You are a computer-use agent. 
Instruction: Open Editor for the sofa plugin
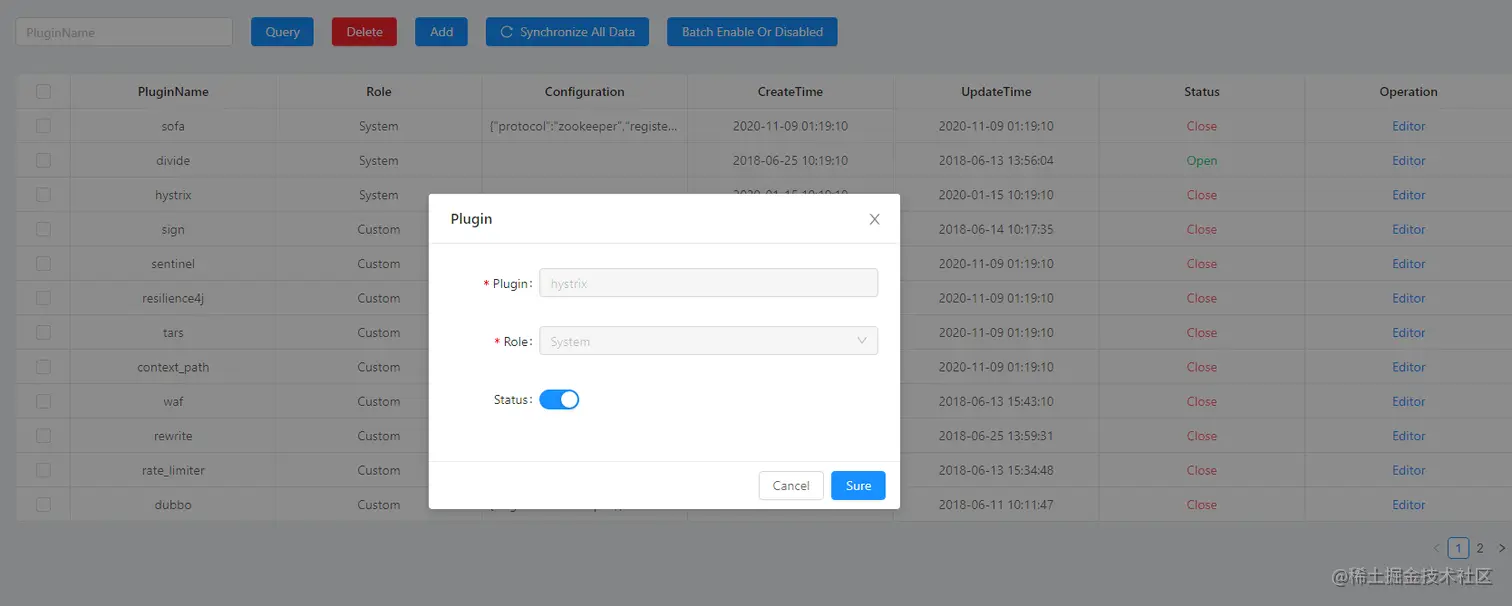click(x=1408, y=126)
